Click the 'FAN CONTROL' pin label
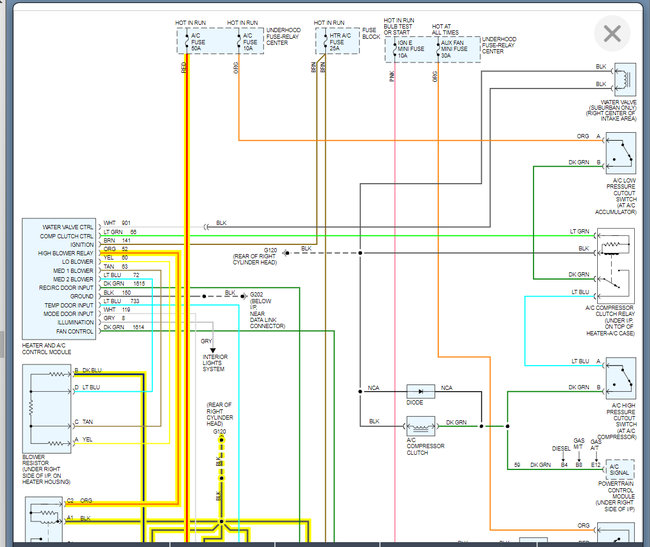Image resolution: width=650 pixels, height=547 pixels. point(75,332)
